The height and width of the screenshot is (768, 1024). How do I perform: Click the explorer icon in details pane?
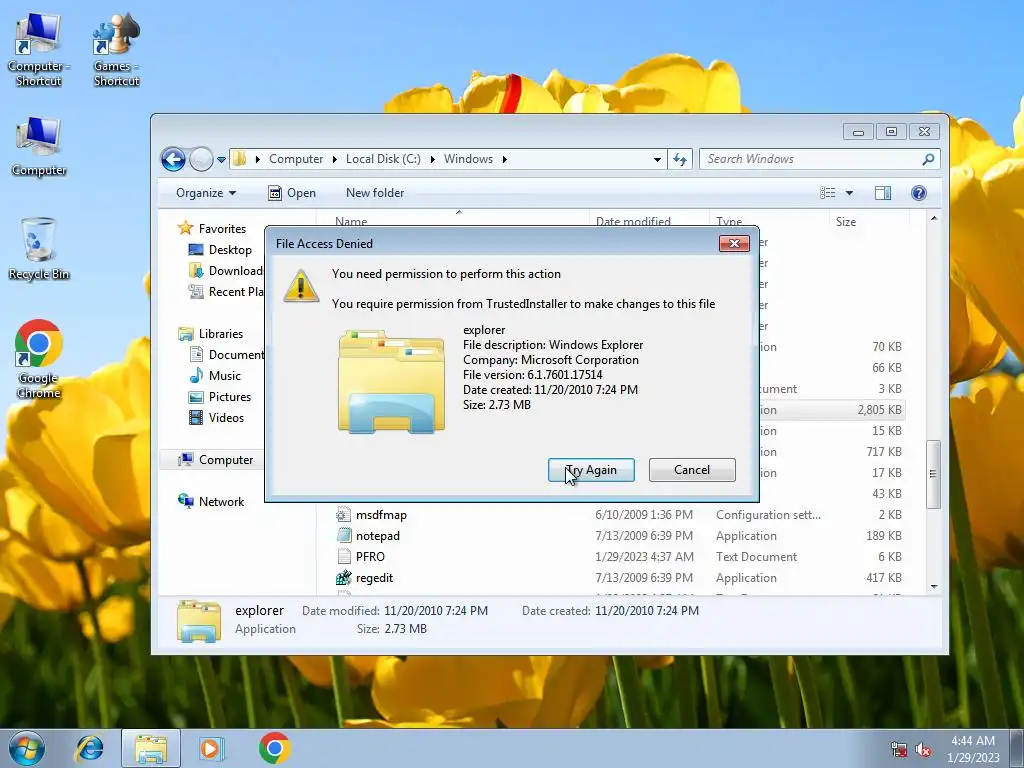tap(199, 620)
